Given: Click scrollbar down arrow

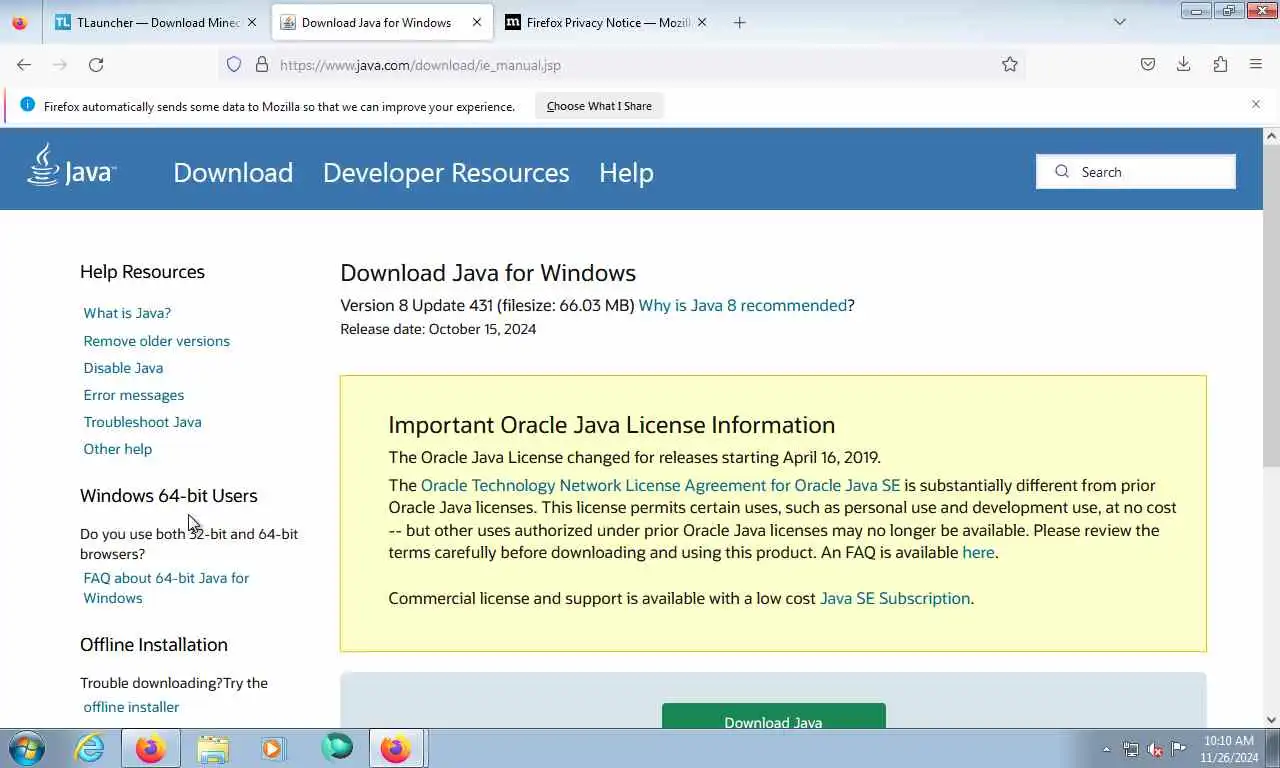Looking at the screenshot, I should 1271,719.
